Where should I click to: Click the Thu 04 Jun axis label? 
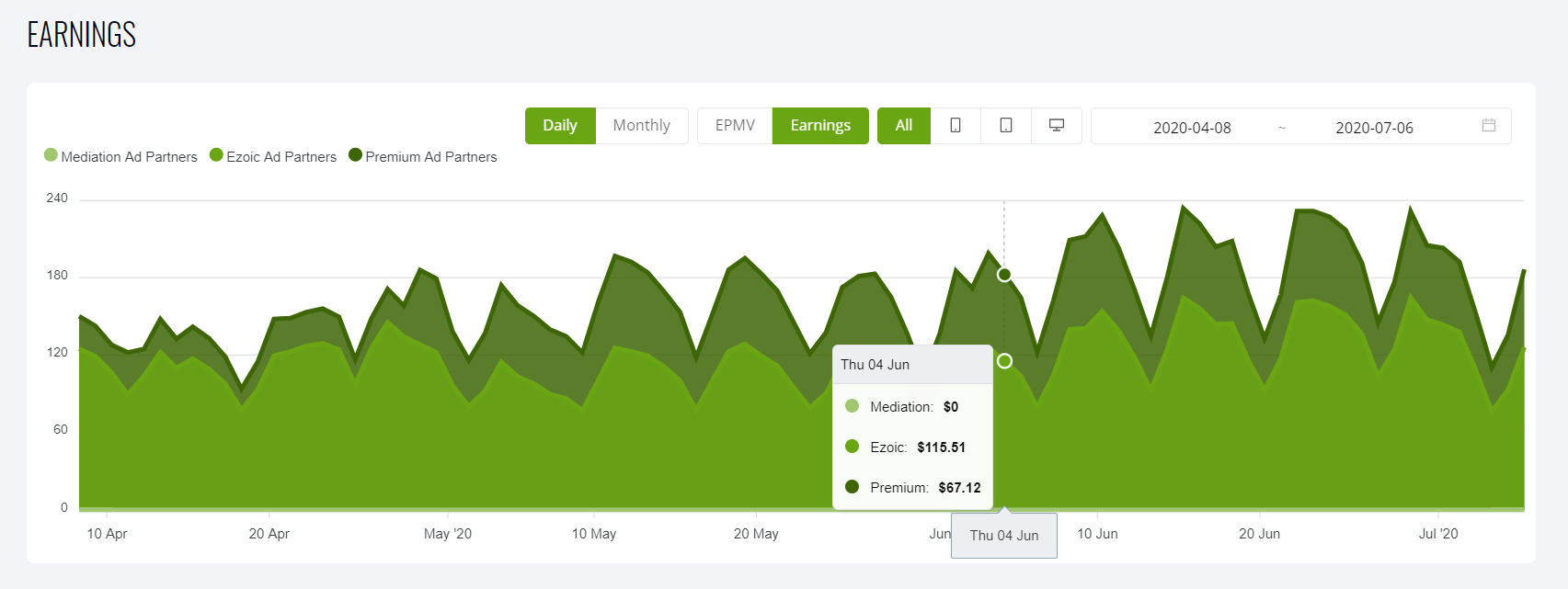[x=1004, y=536]
